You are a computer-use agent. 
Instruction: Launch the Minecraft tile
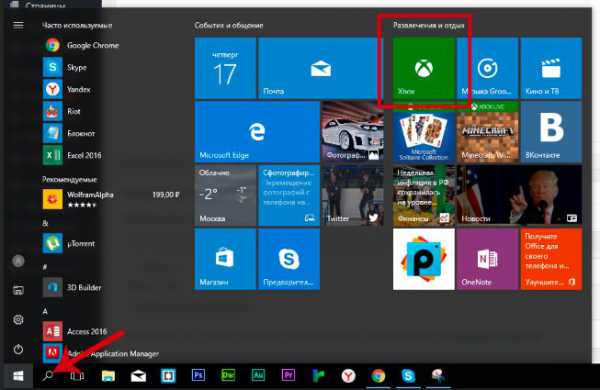(488, 132)
